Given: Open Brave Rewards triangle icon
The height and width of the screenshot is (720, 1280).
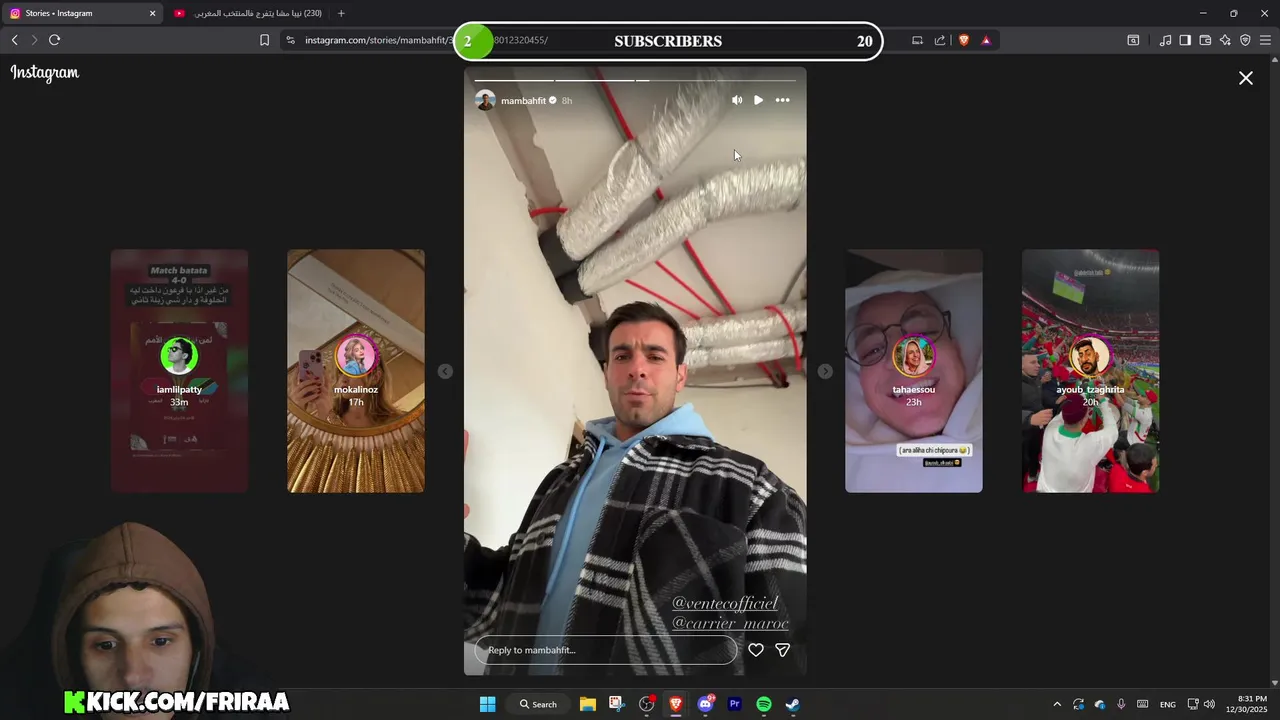Looking at the screenshot, I should coord(986,40).
